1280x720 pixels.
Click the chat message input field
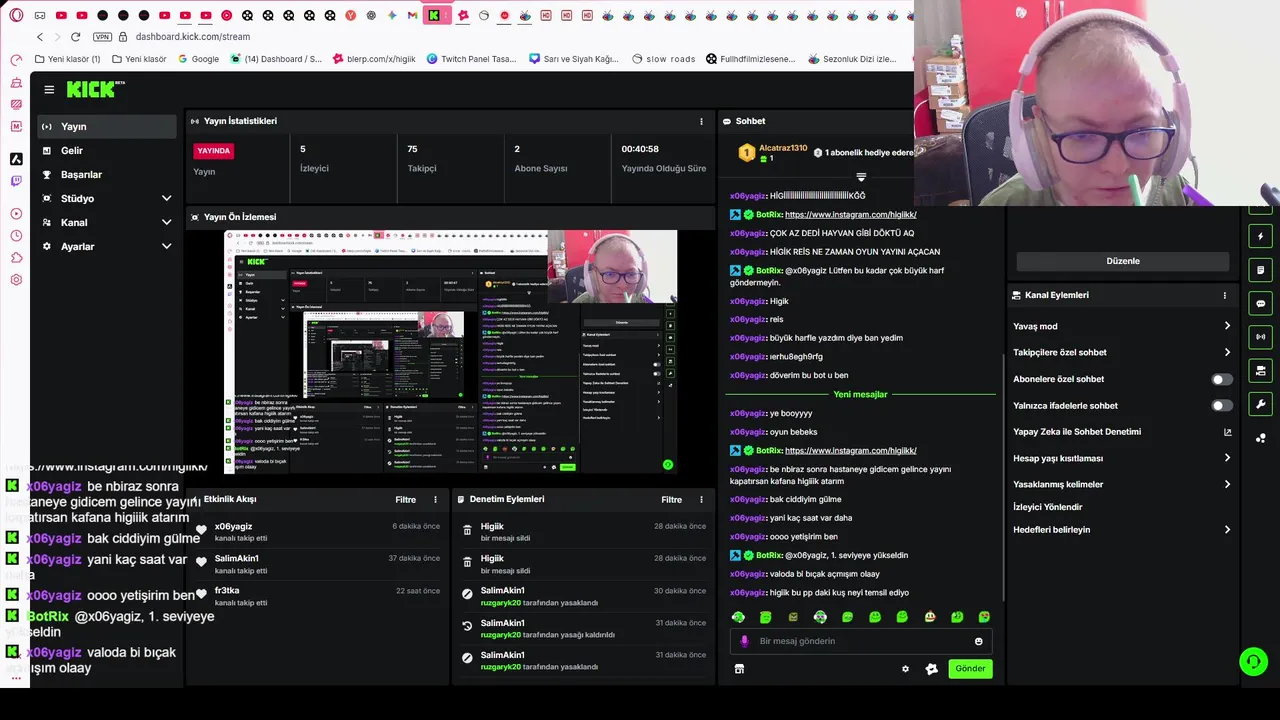[861, 641]
